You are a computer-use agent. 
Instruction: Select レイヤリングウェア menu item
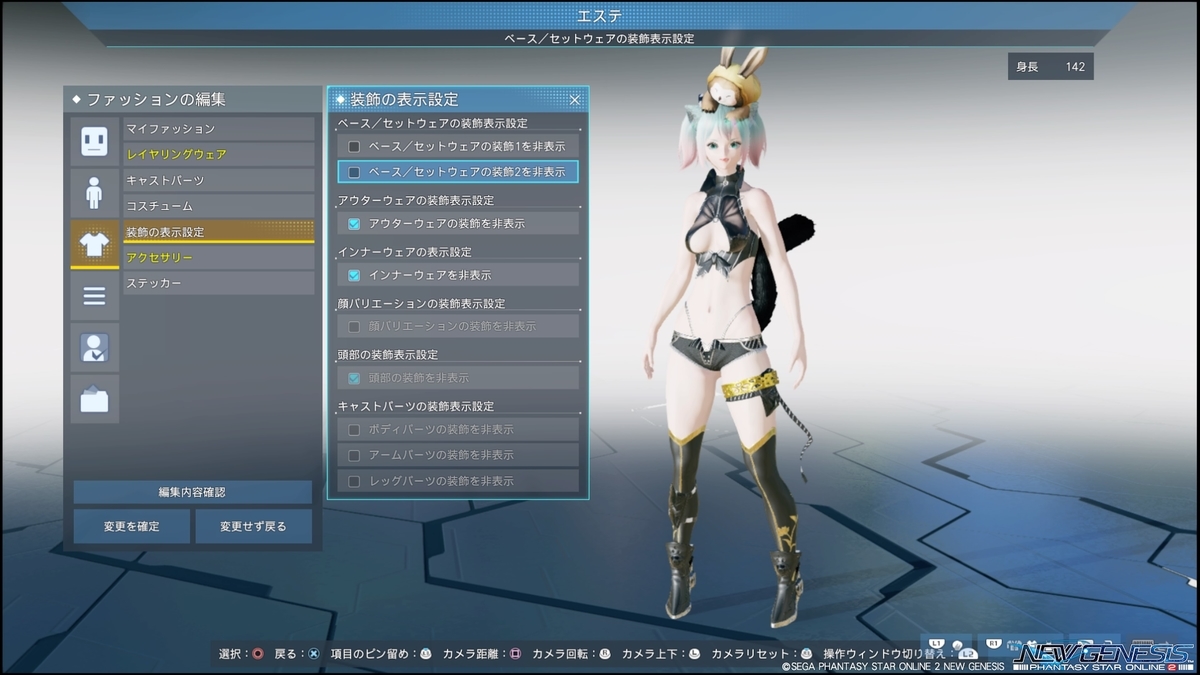pyautogui.click(x=219, y=155)
